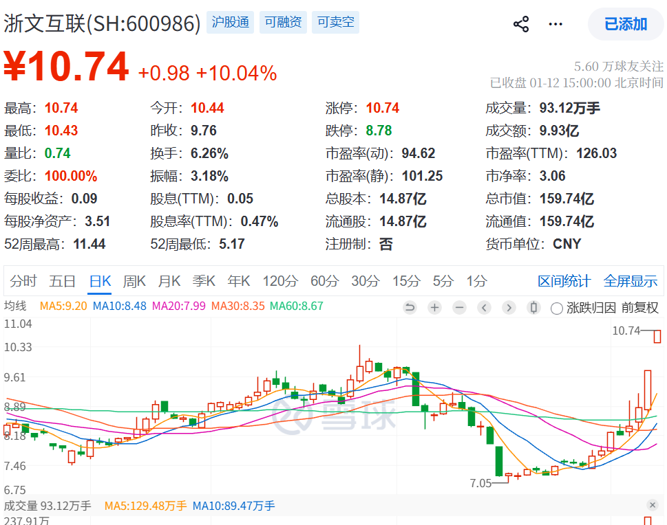Click the 全屏显示 fullscreen link

pos(630,281)
